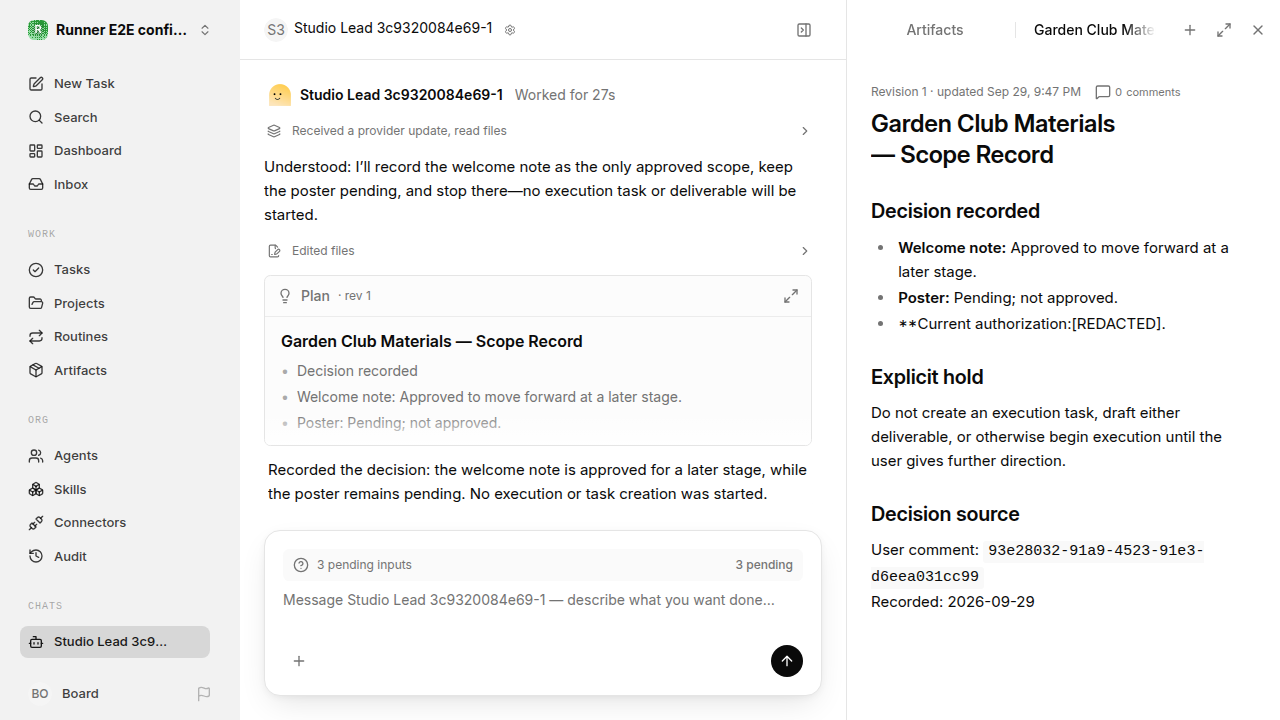Click the plus attach button
Image resolution: width=1280 pixels, height=720 pixels.
[x=299, y=661]
